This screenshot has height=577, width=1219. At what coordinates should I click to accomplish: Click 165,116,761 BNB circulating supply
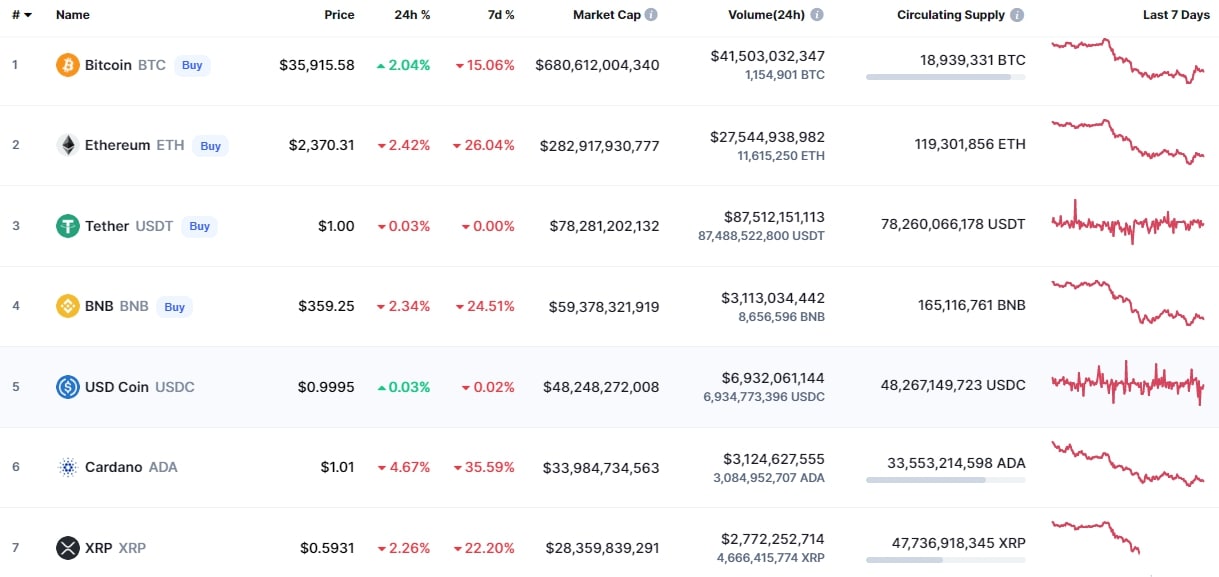point(970,305)
